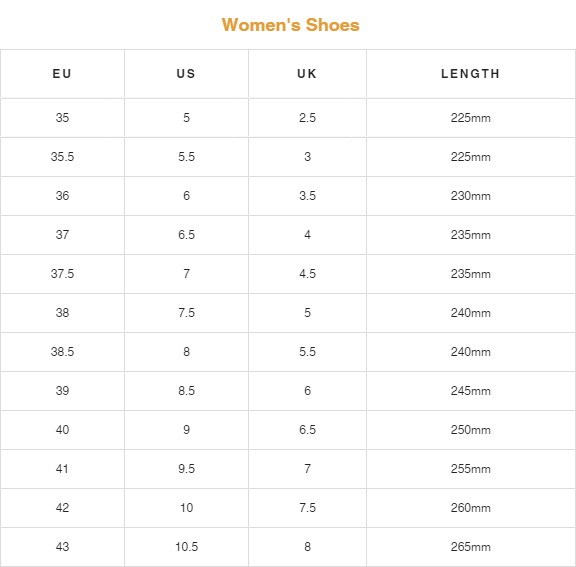Click US size 9.5 cell

pyautogui.click(x=186, y=469)
